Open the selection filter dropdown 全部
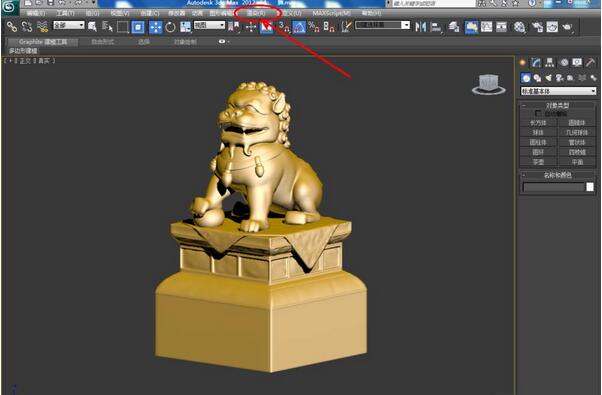Image resolution: width=602 pixels, height=395 pixels. (69, 25)
